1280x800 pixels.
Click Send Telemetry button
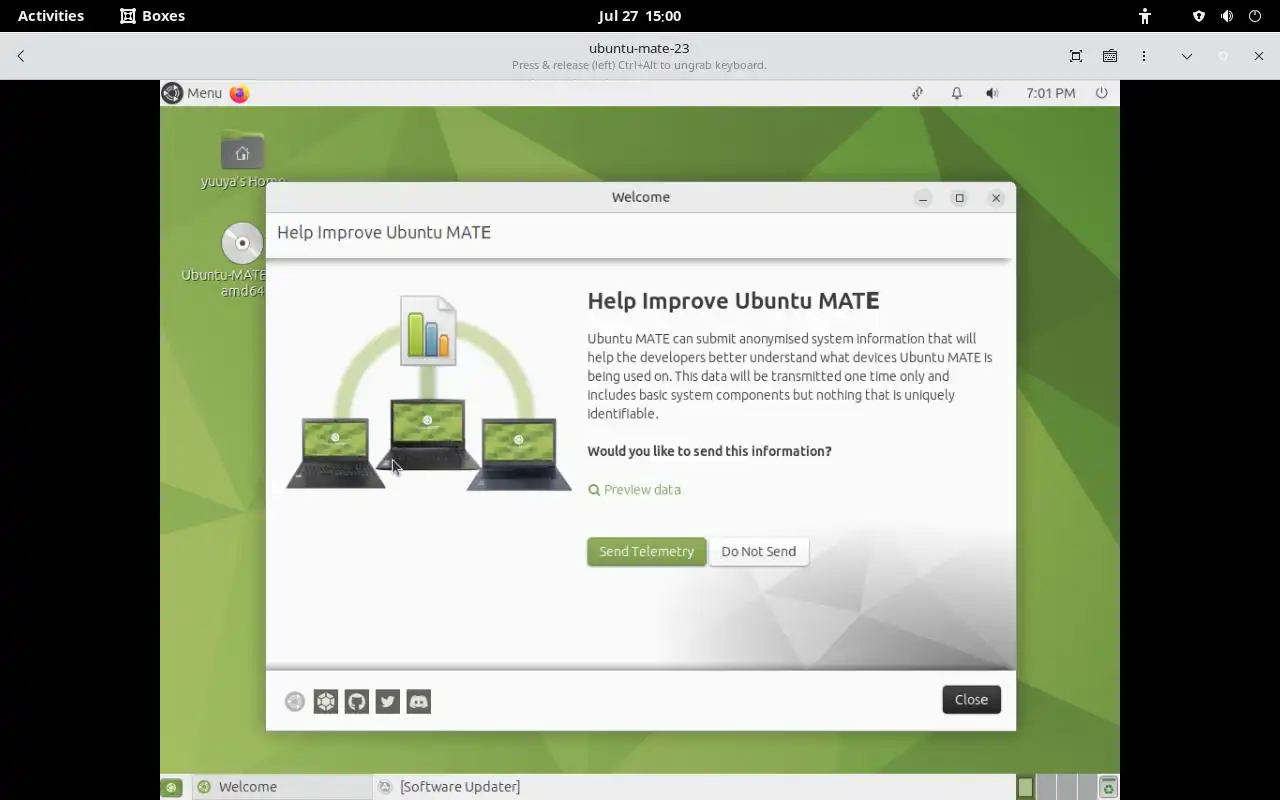pyautogui.click(x=646, y=552)
